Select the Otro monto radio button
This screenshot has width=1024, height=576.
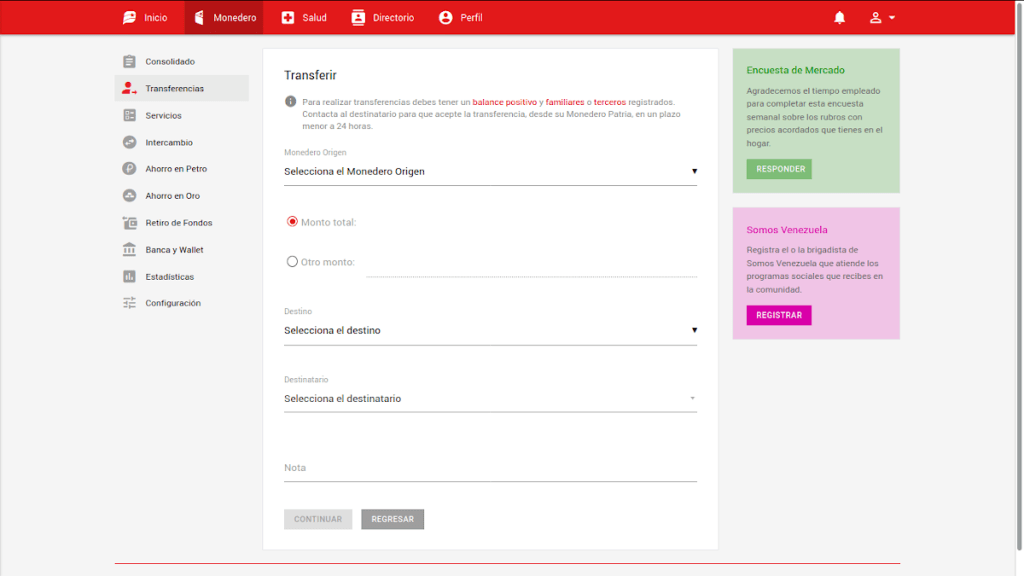(x=292, y=262)
